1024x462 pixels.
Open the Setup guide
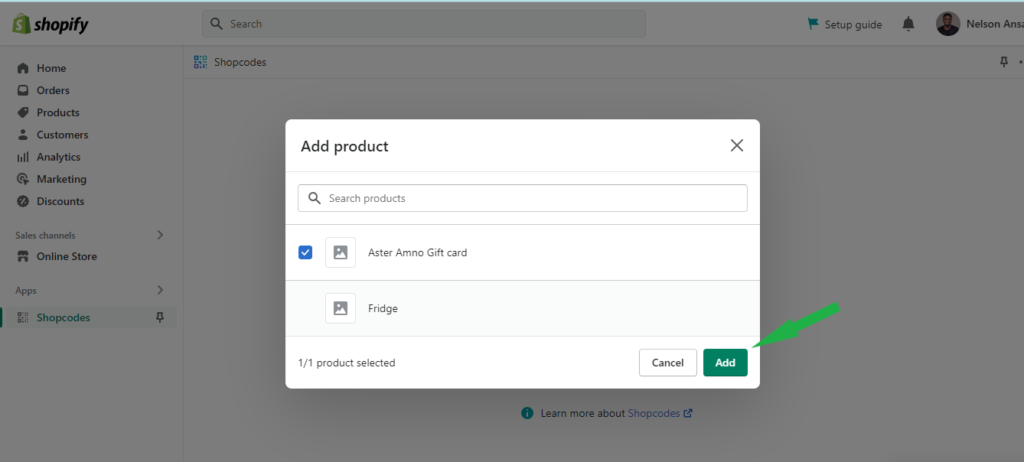coord(844,24)
